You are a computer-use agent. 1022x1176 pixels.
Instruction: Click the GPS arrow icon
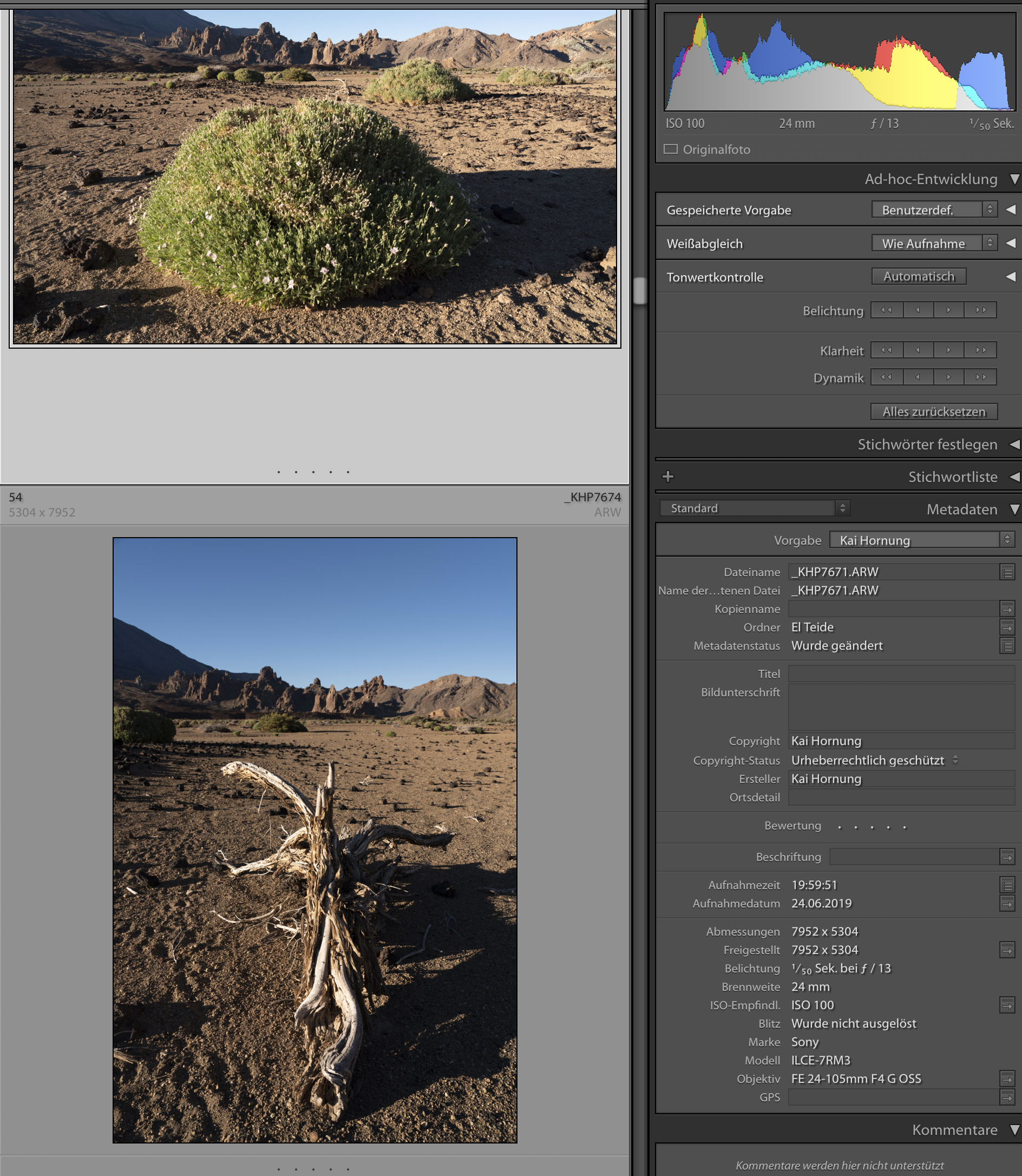pos(1007,1097)
